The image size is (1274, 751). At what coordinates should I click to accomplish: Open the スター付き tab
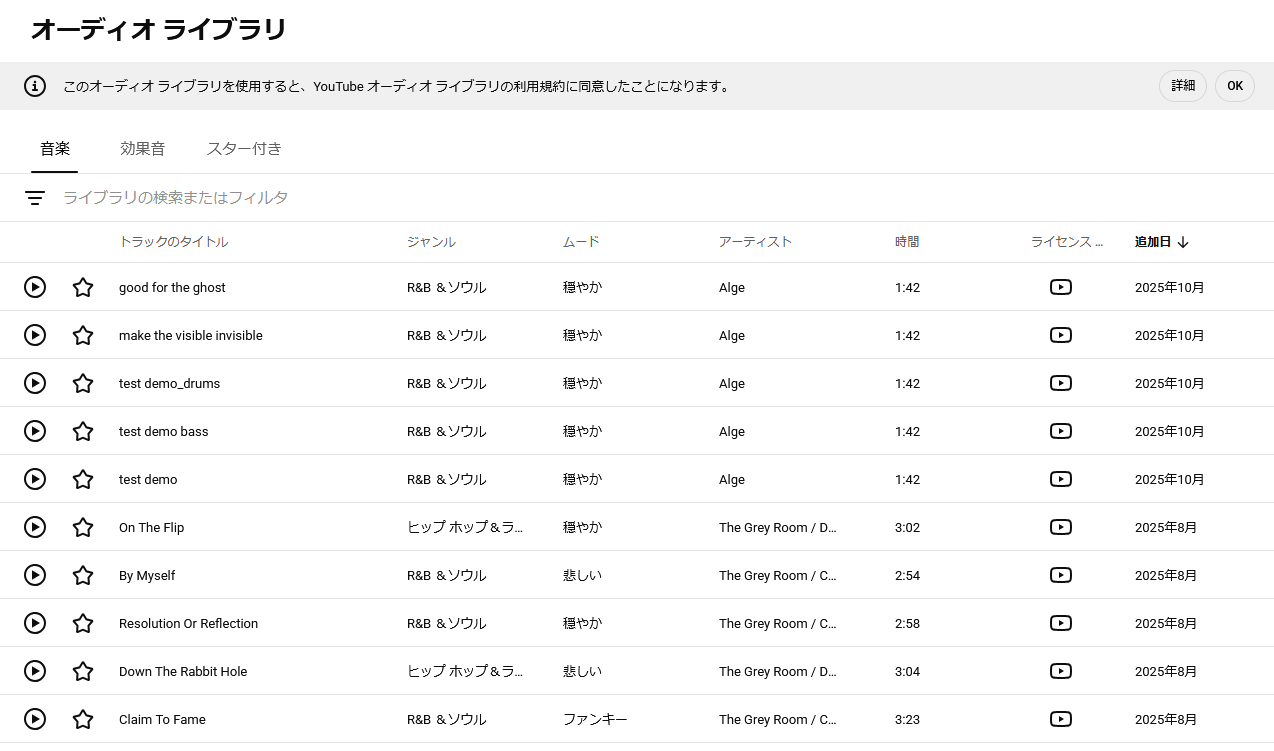pyautogui.click(x=244, y=149)
